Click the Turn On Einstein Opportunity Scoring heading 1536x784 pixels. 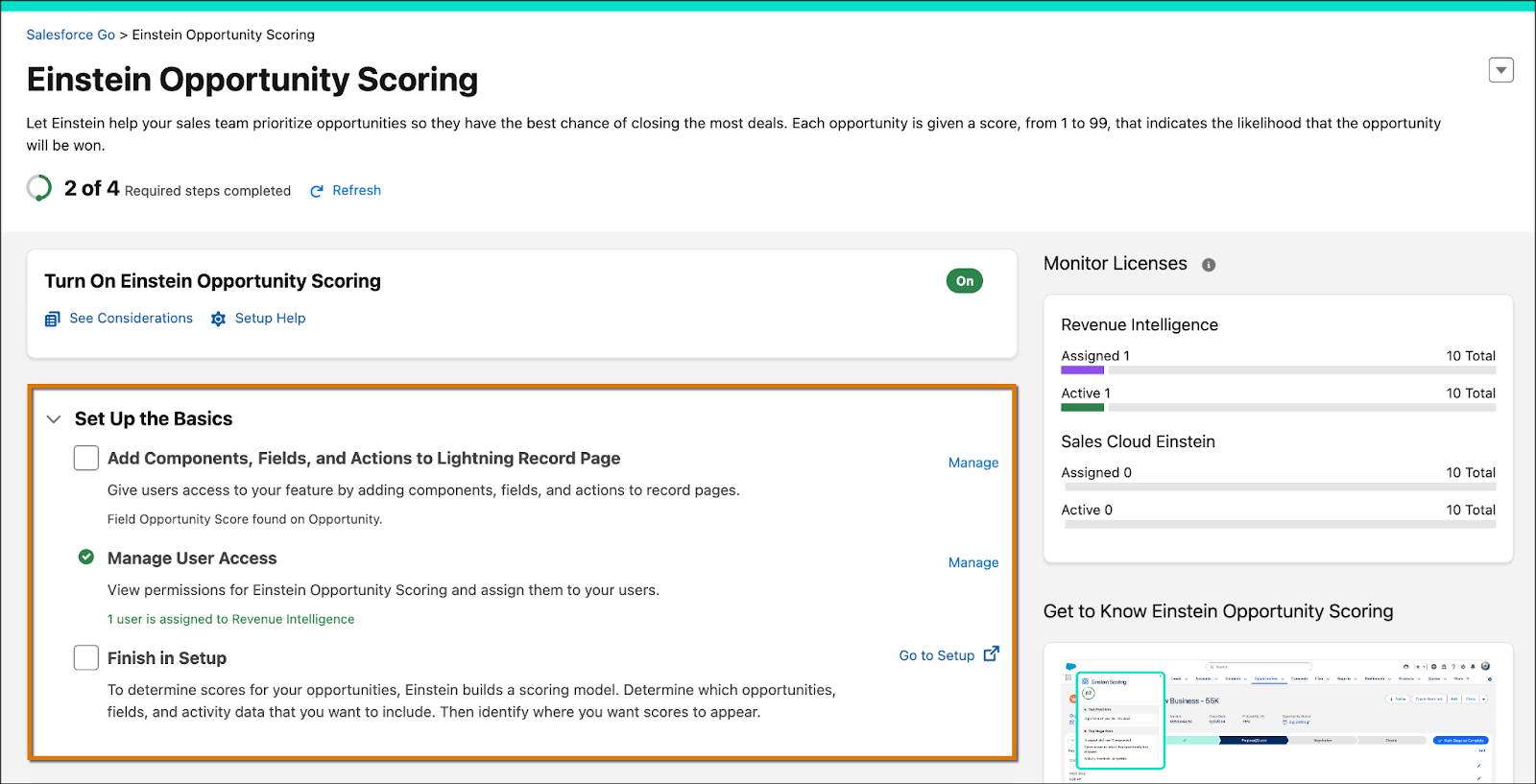tap(212, 281)
